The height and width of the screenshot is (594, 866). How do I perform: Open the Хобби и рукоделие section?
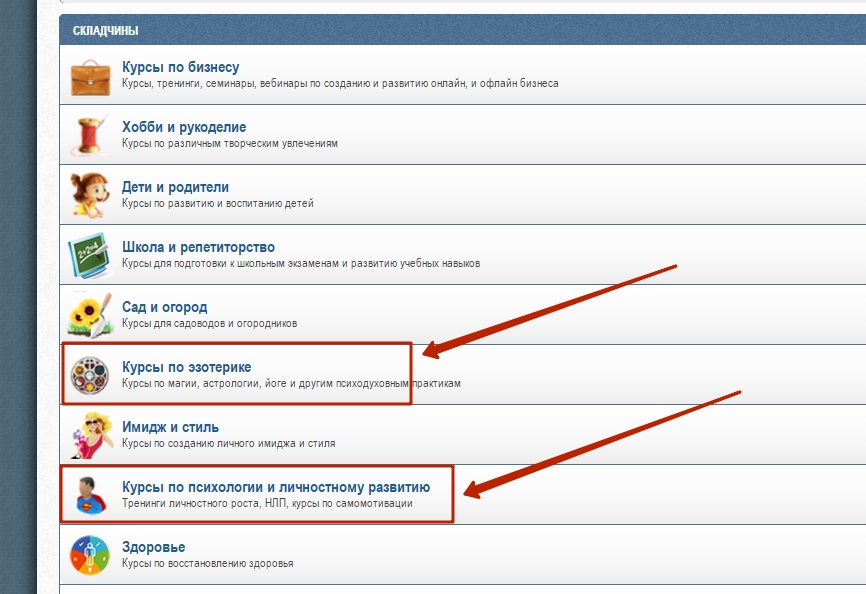coord(183,127)
